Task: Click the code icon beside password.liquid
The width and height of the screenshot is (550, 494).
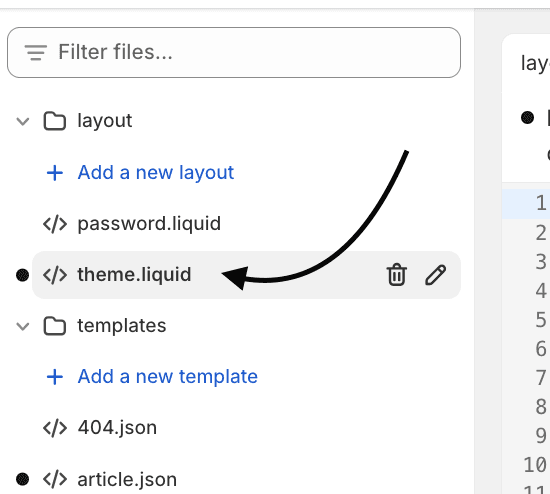Action: [x=55, y=224]
